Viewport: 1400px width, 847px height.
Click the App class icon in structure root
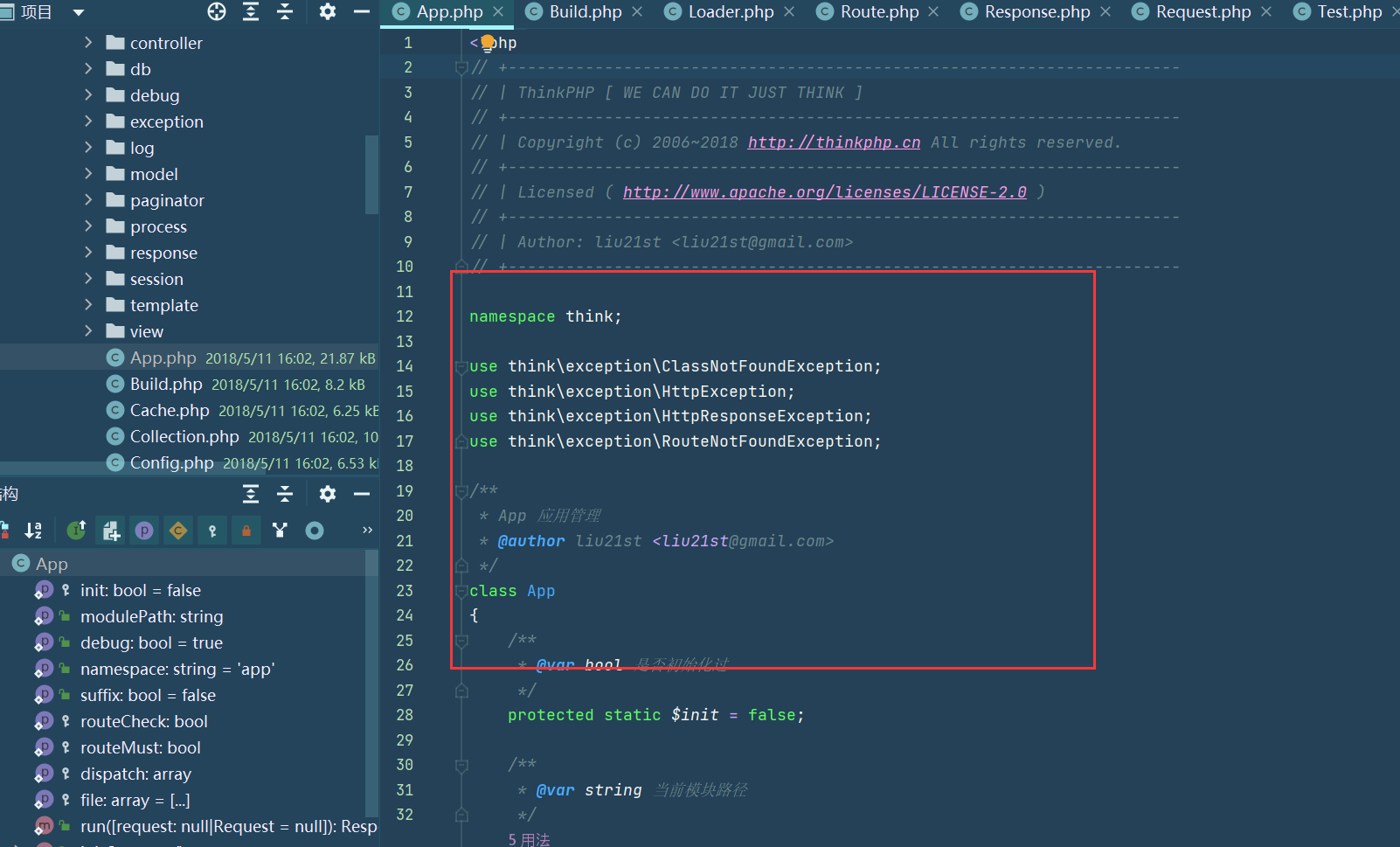(21, 564)
